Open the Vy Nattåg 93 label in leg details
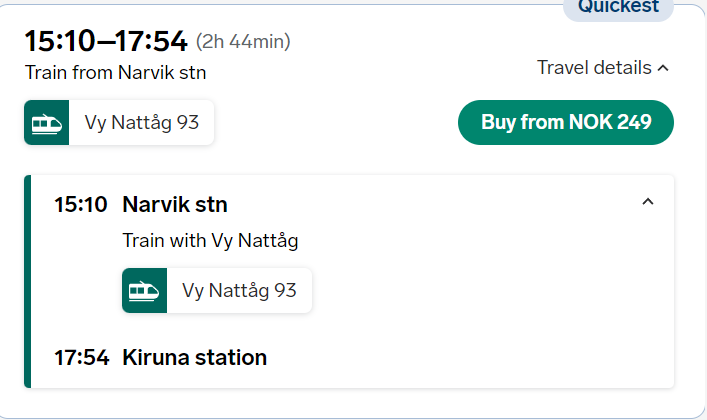 click(239, 291)
